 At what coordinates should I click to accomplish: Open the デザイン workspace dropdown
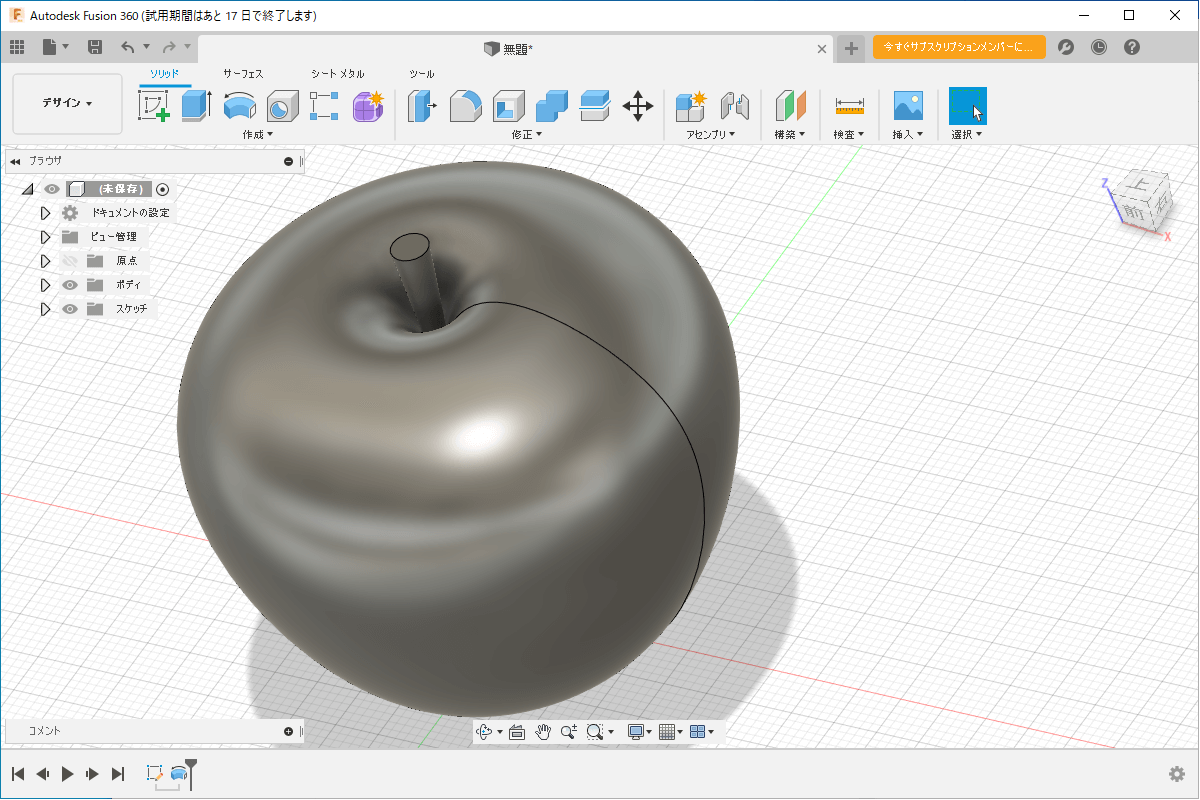[67, 103]
